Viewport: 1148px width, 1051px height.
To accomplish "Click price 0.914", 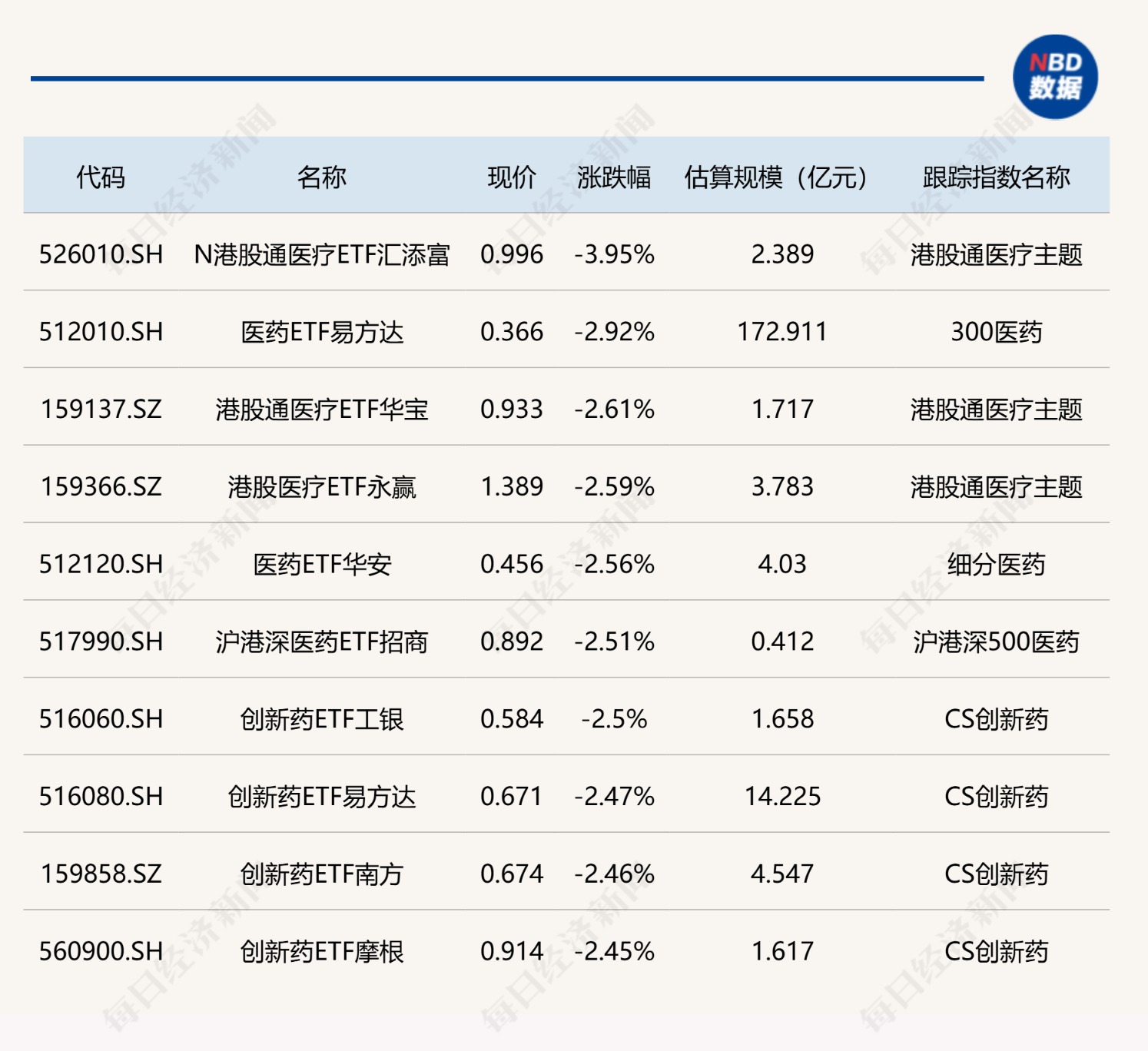I will [x=512, y=952].
